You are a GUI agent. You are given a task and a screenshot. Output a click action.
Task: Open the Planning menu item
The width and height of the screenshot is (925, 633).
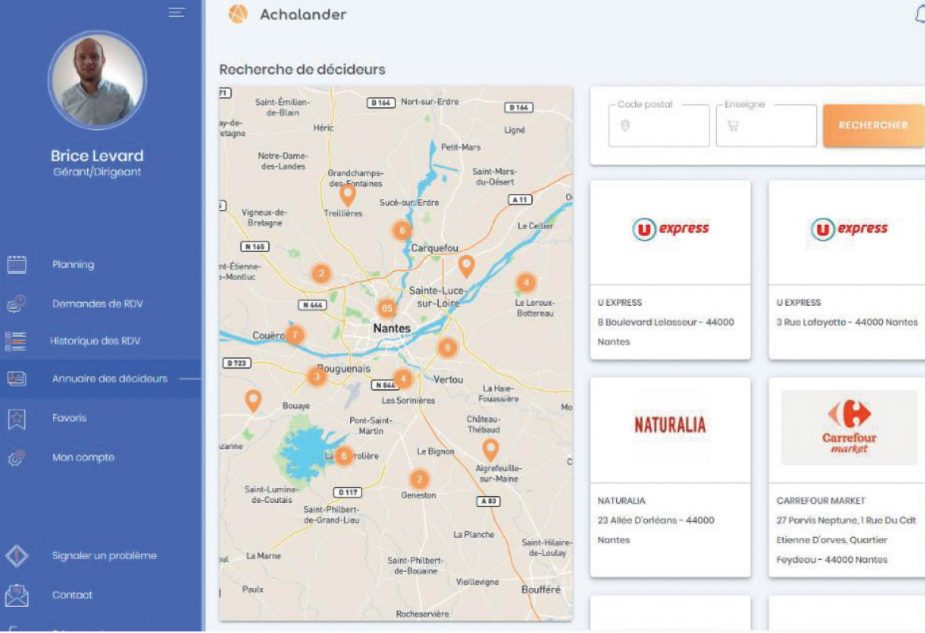[73, 264]
